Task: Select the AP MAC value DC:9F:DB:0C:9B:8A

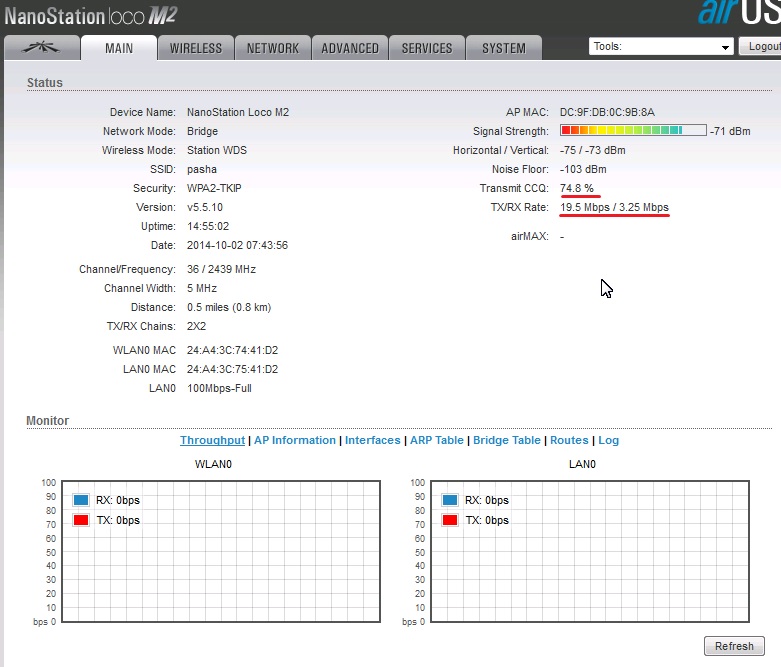Action: pyautogui.click(x=607, y=112)
